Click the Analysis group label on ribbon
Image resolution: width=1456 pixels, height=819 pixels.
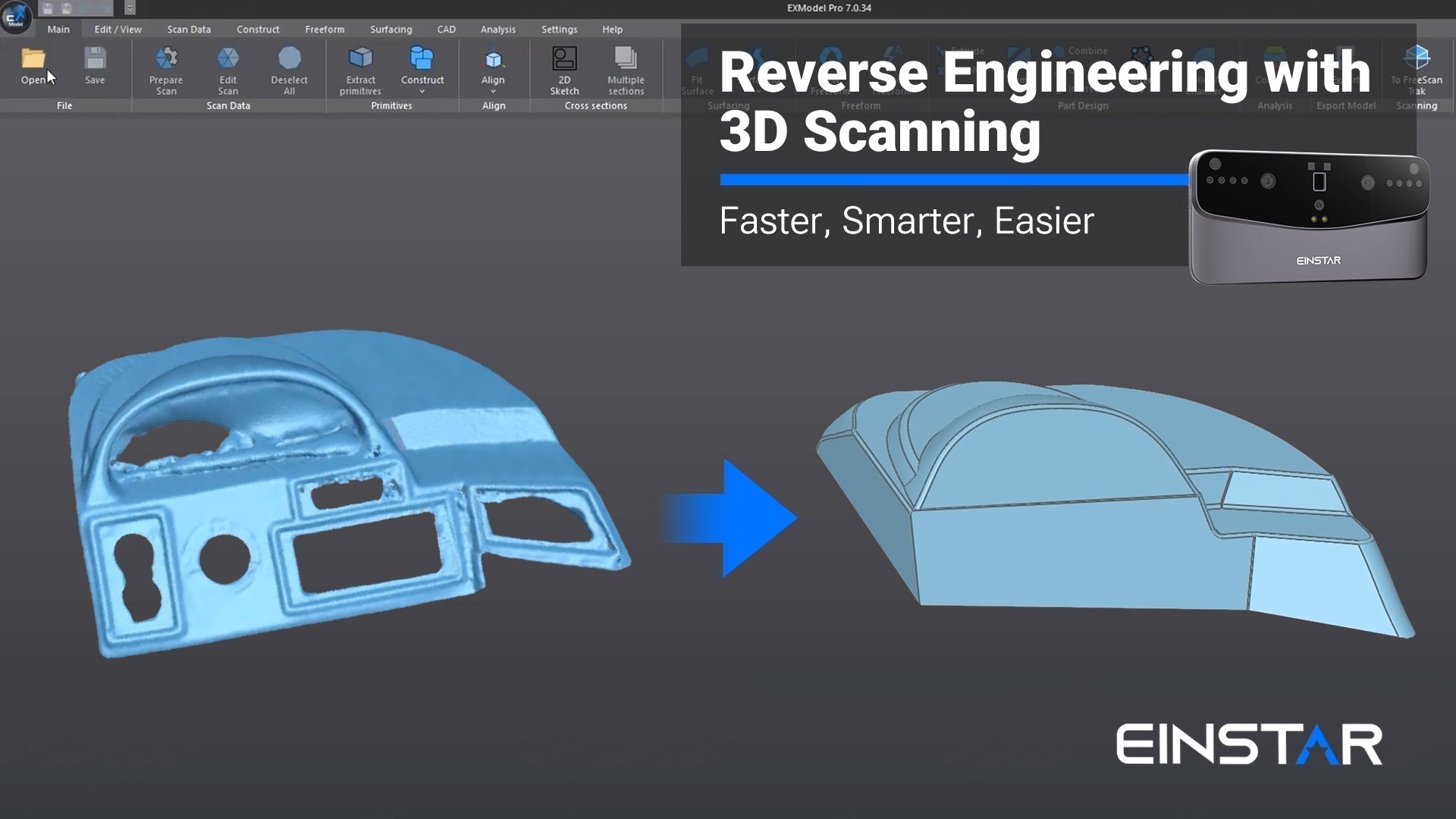[1274, 105]
